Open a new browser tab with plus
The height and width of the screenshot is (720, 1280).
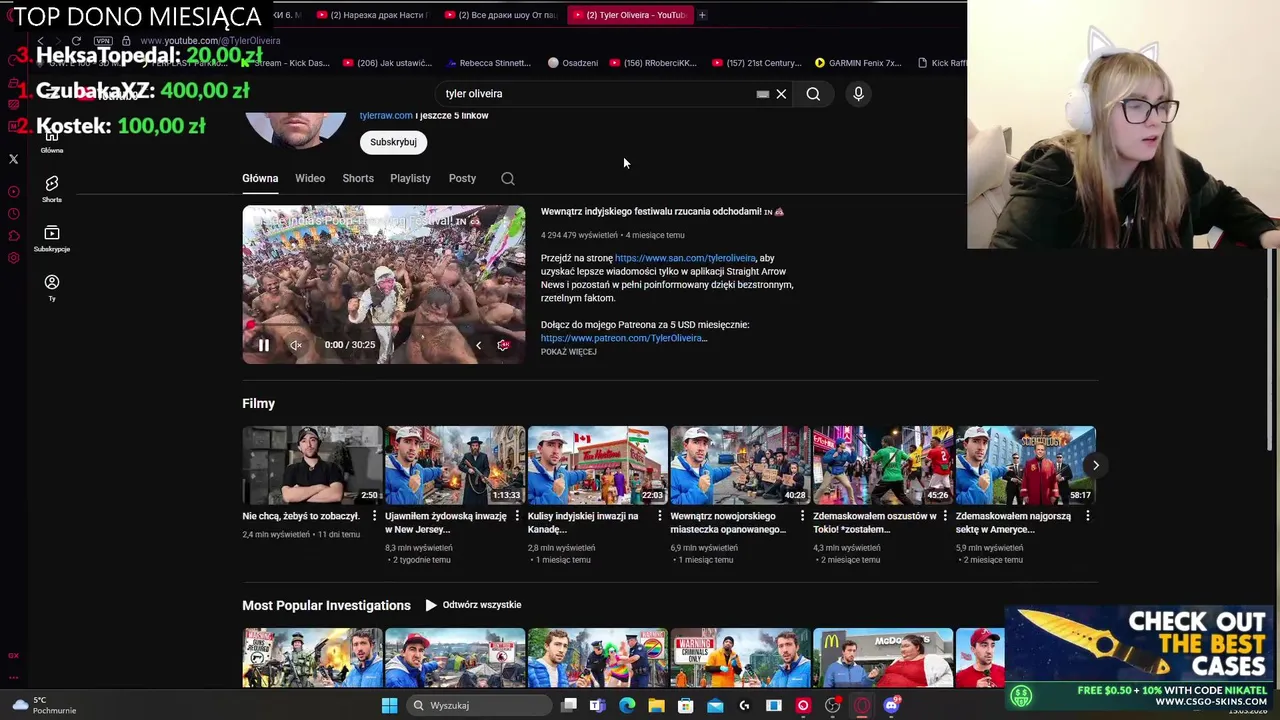[702, 15]
